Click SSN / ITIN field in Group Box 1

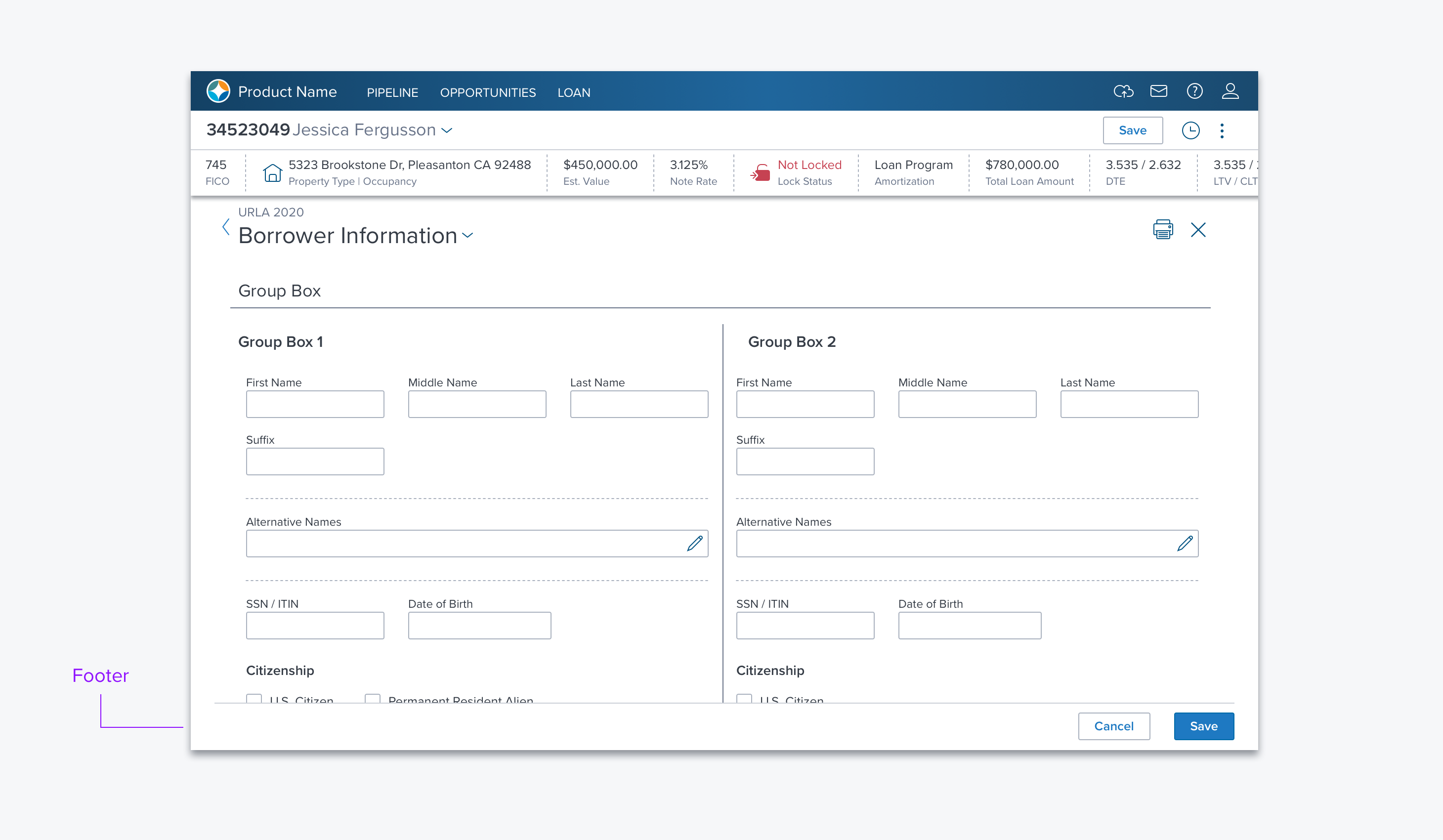pyautogui.click(x=315, y=625)
